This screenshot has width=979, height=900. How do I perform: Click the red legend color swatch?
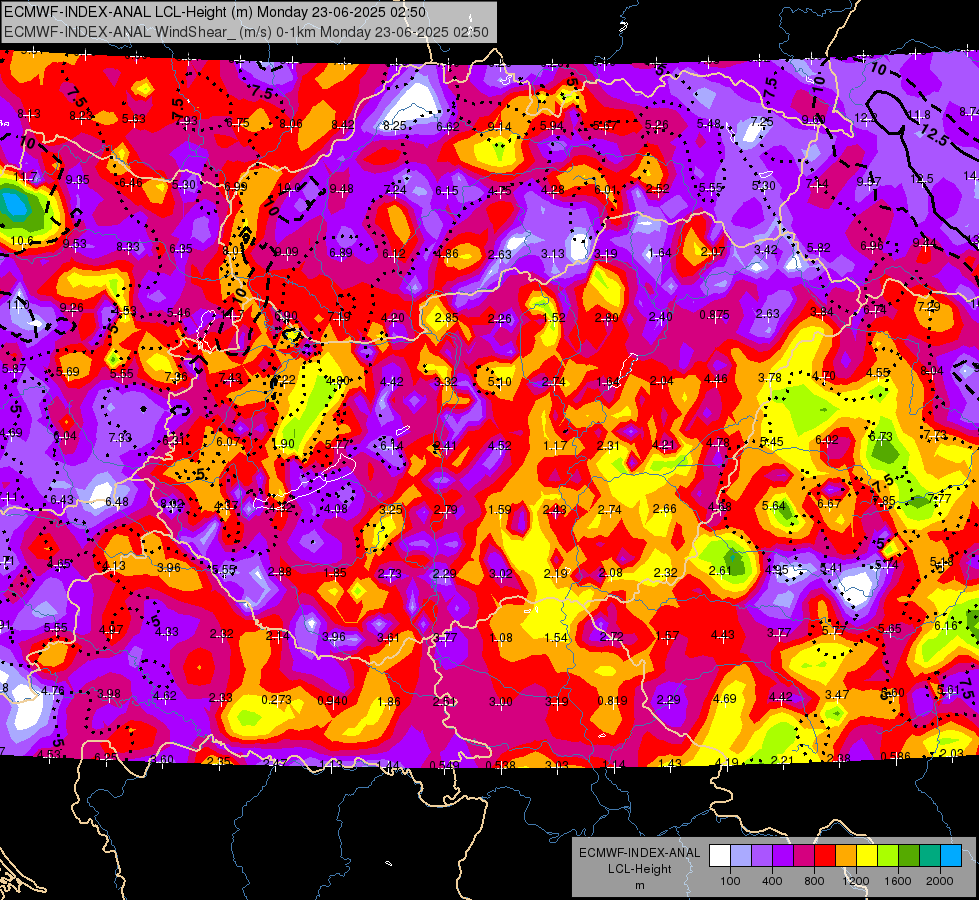tap(825, 856)
